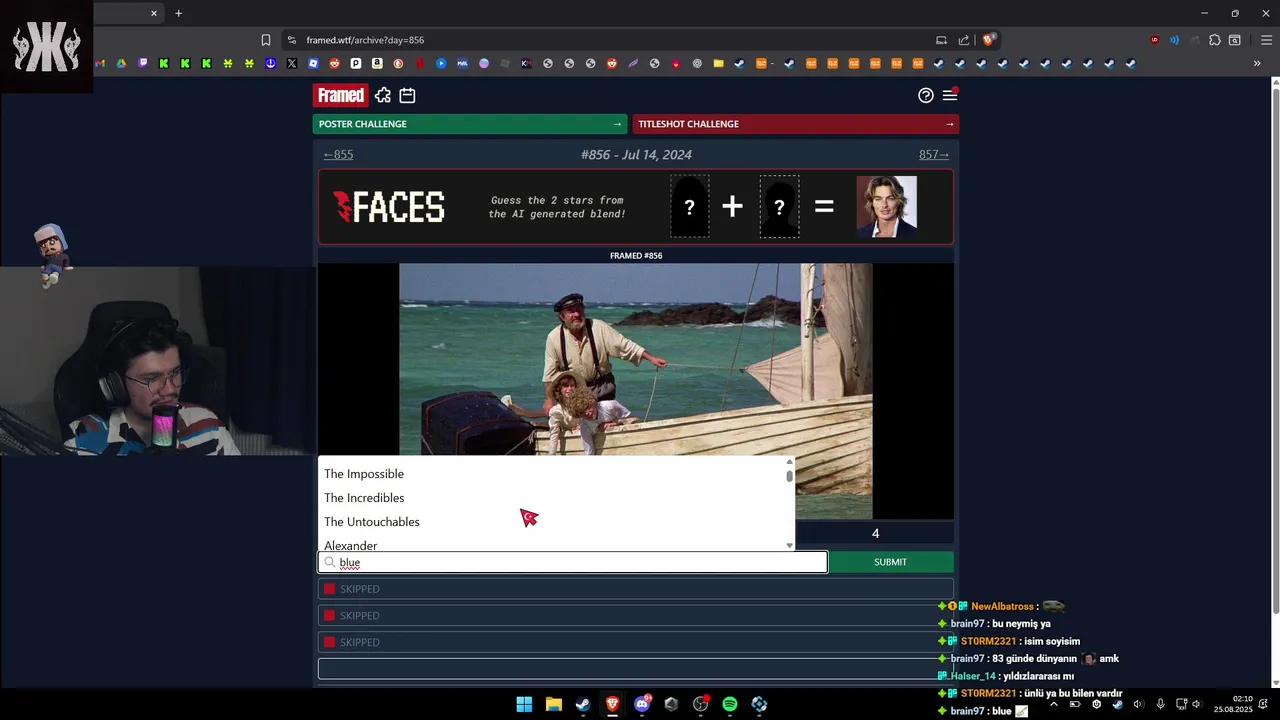
Task: Open the Gmail bookmark
Action: [100, 63]
